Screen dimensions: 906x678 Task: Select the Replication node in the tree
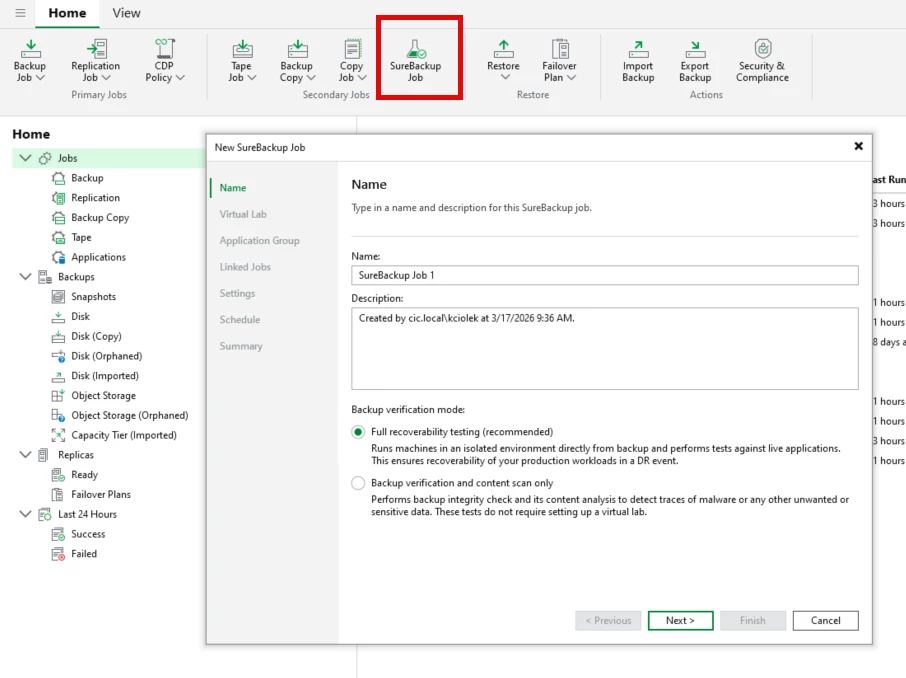95,198
